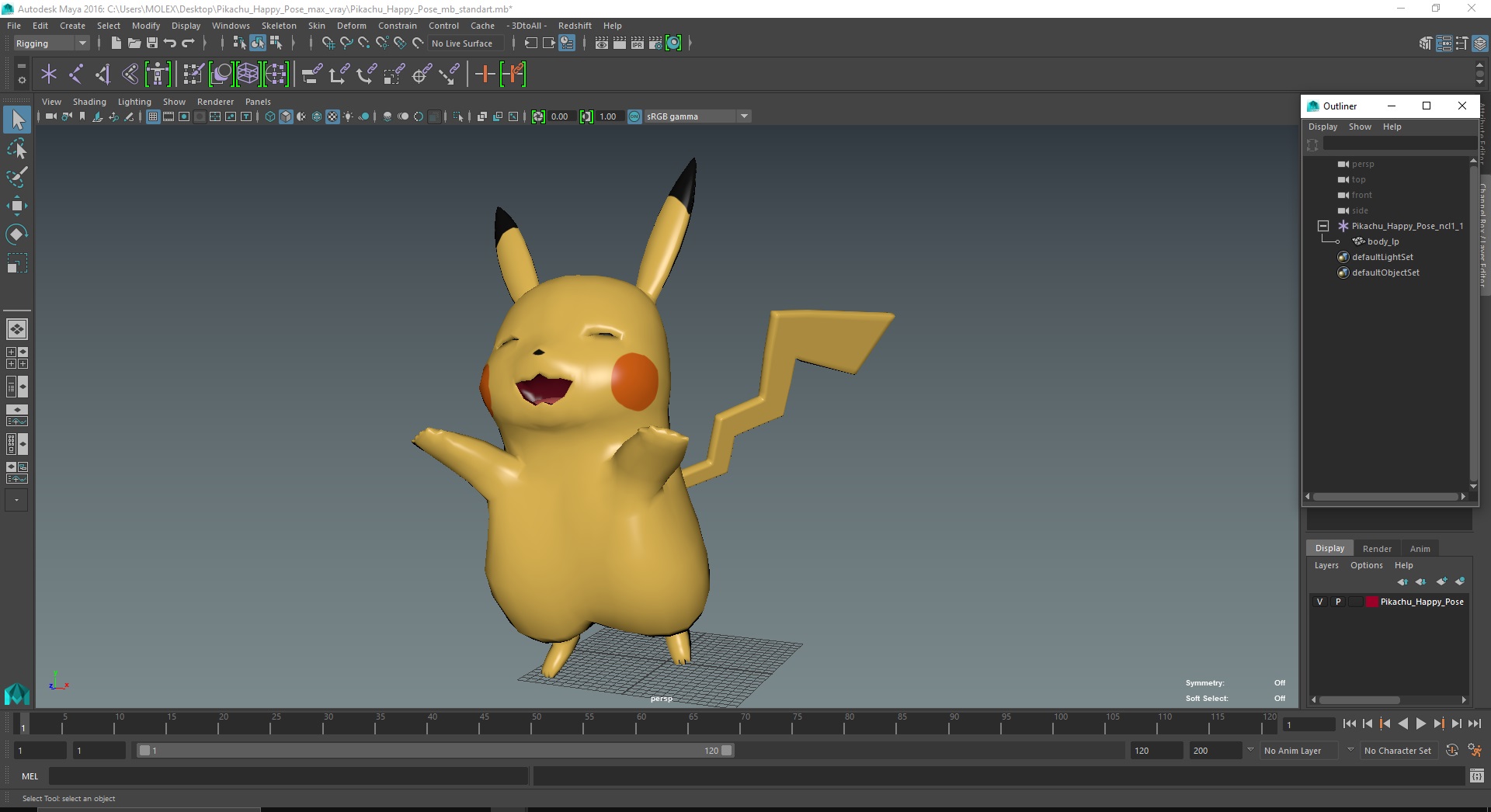Click the New Scene icon
Screen dimensions: 1491x812
[x=116, y=43]
